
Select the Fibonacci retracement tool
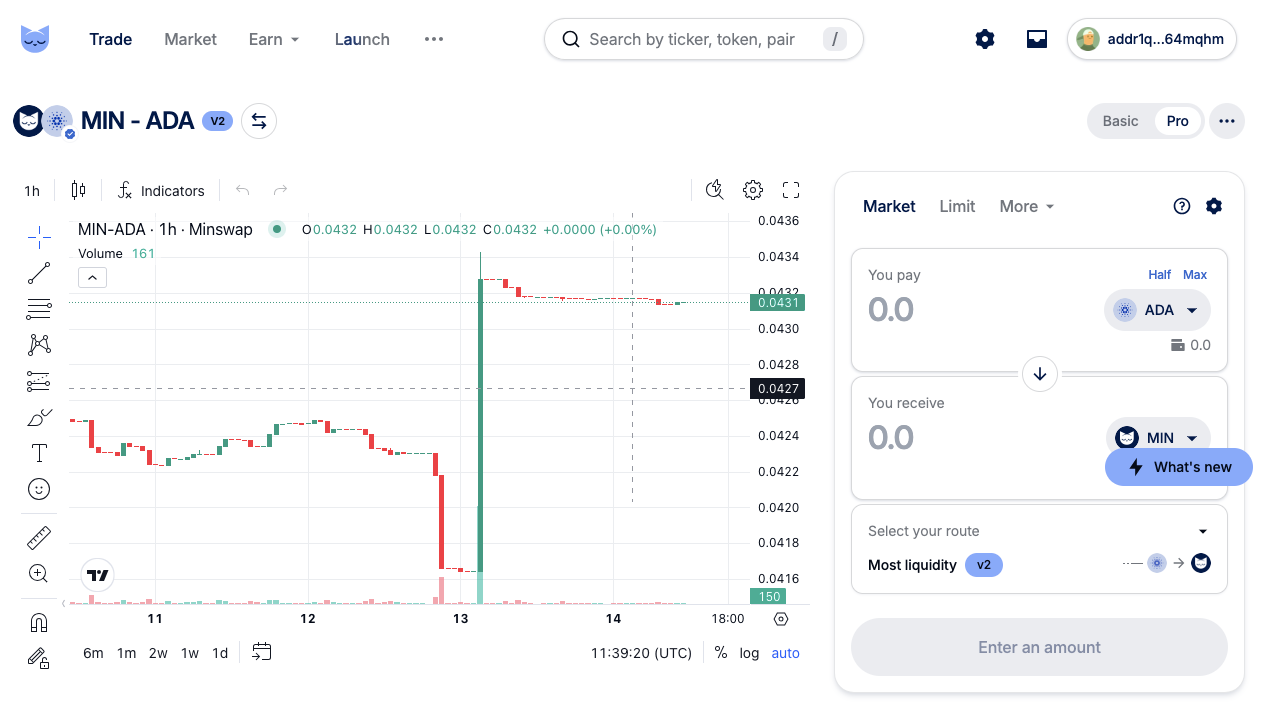[x=39, y=309]
